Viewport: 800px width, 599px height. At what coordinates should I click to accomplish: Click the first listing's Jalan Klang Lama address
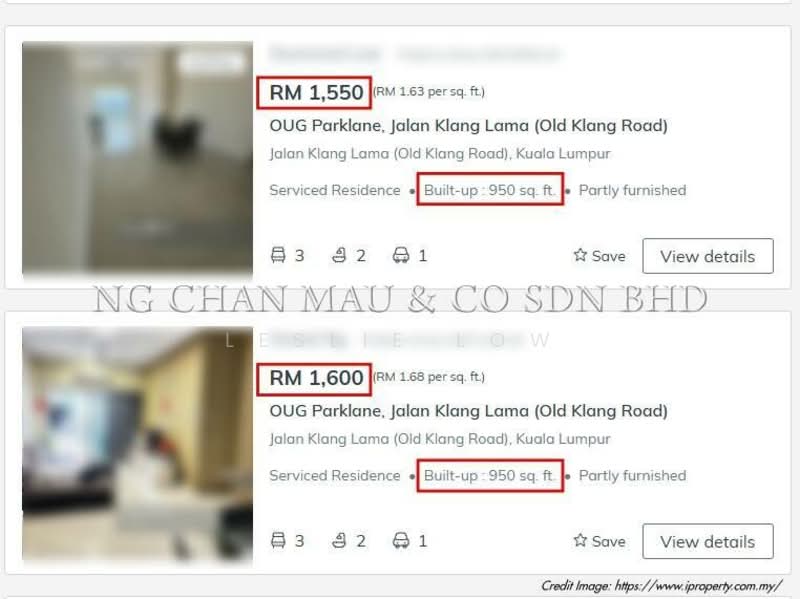(440, 154)
